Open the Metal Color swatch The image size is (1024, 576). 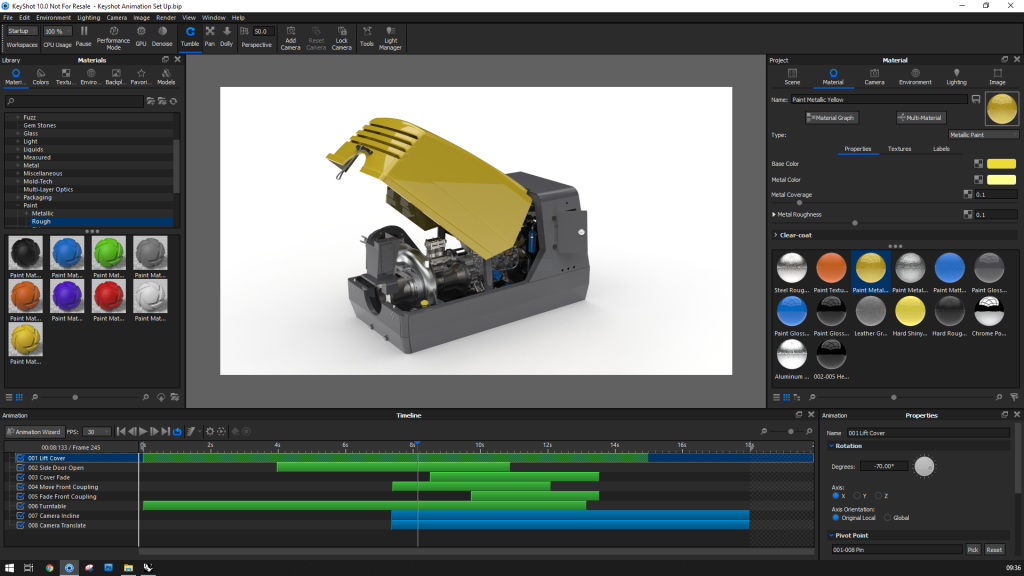(1001, 180)
